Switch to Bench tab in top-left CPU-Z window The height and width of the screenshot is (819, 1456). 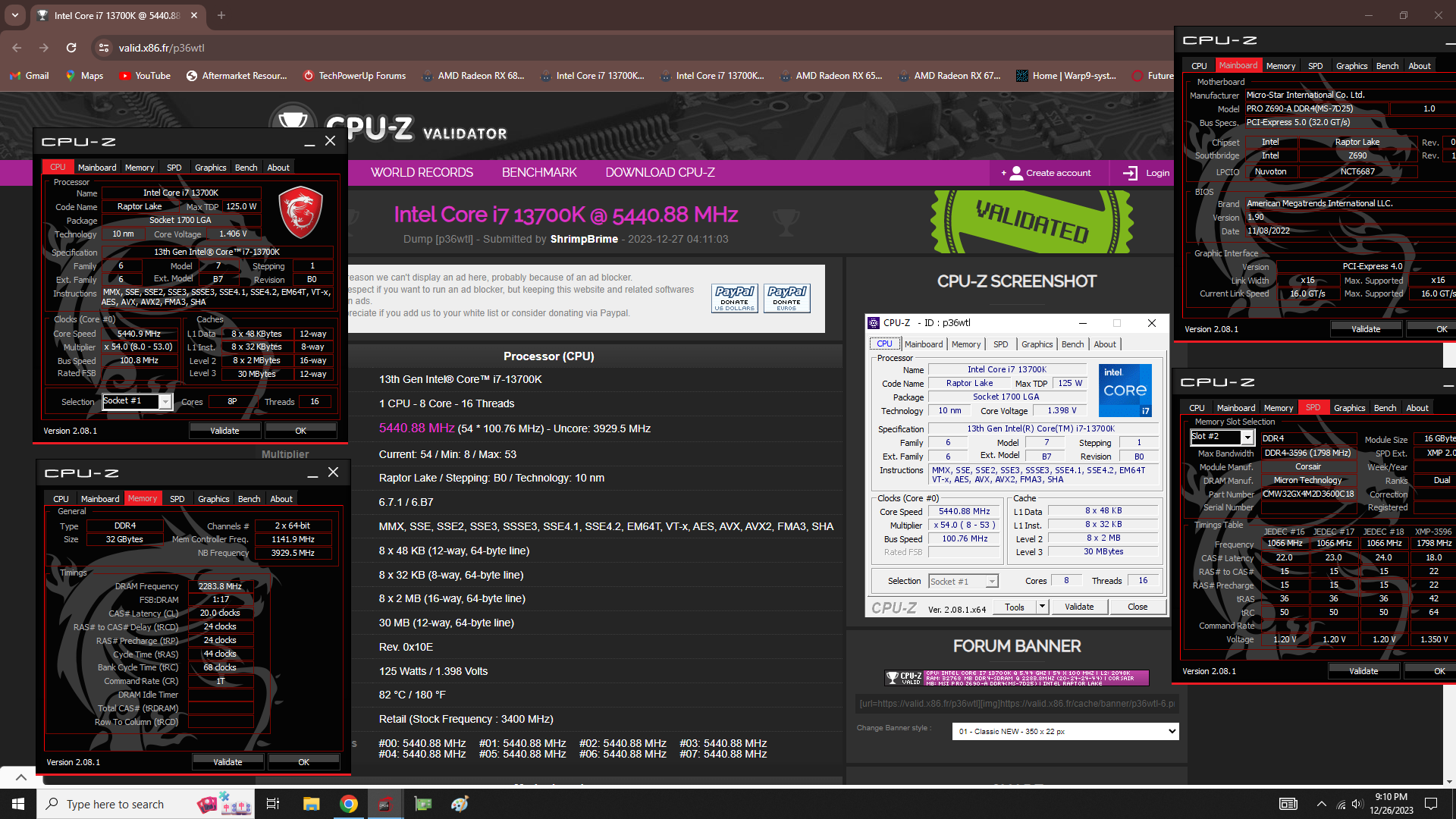tap(246, 168)
